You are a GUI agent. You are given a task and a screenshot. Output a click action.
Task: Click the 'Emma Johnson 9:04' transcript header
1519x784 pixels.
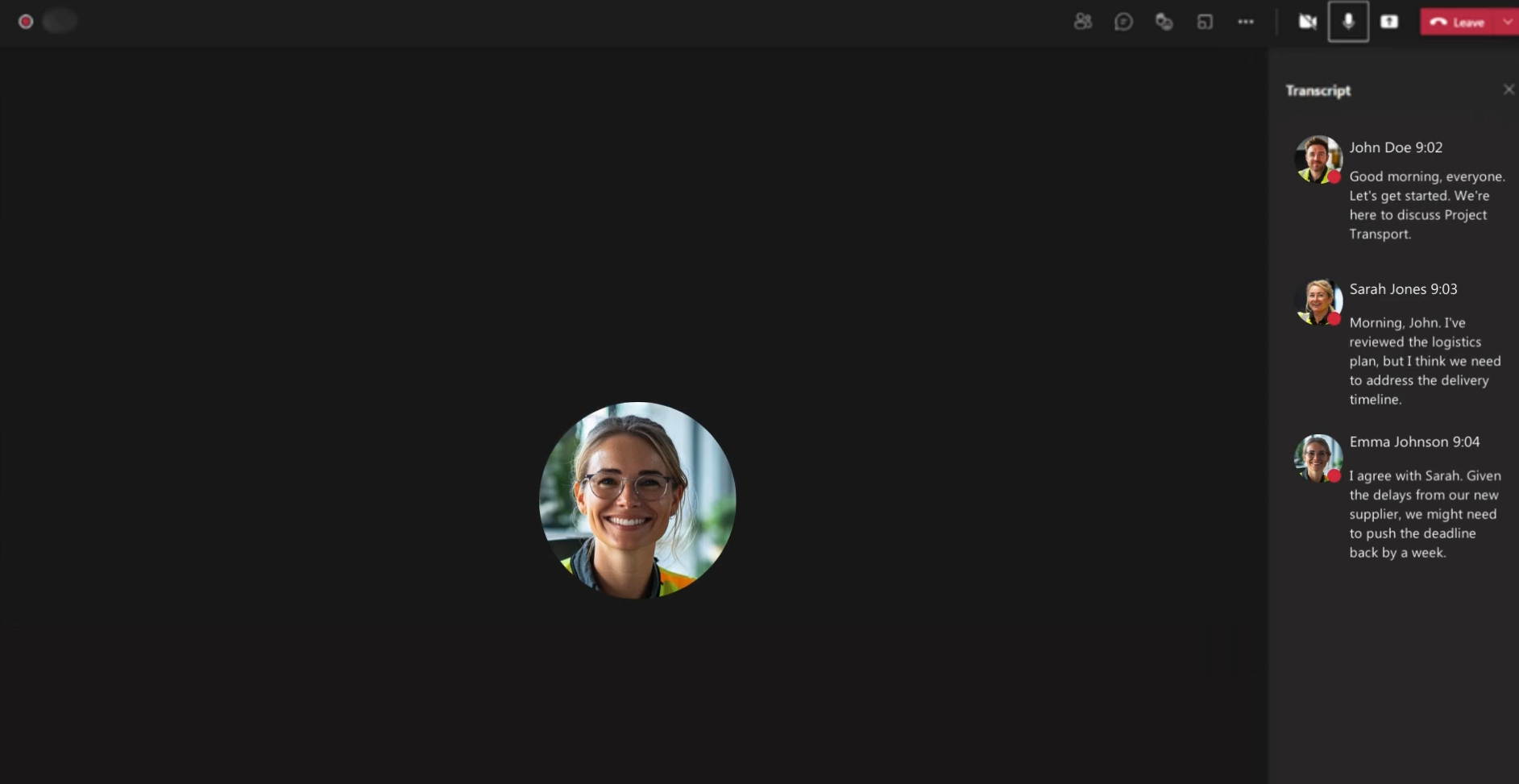1414,442
